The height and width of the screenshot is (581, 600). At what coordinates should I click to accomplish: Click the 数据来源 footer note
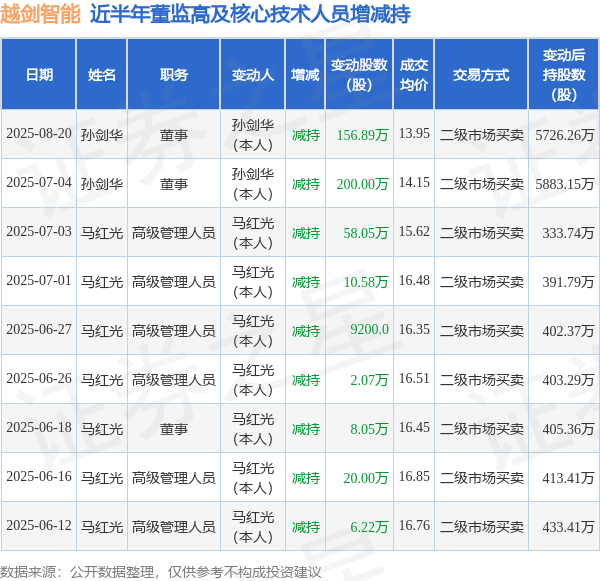[161, 572]
